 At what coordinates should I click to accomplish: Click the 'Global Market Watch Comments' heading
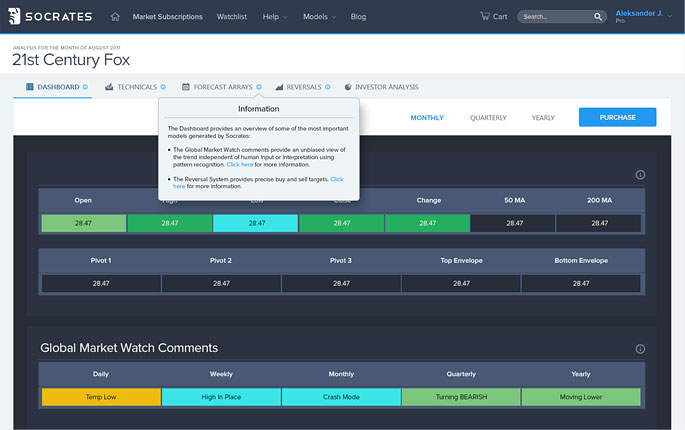click(129, 348)
